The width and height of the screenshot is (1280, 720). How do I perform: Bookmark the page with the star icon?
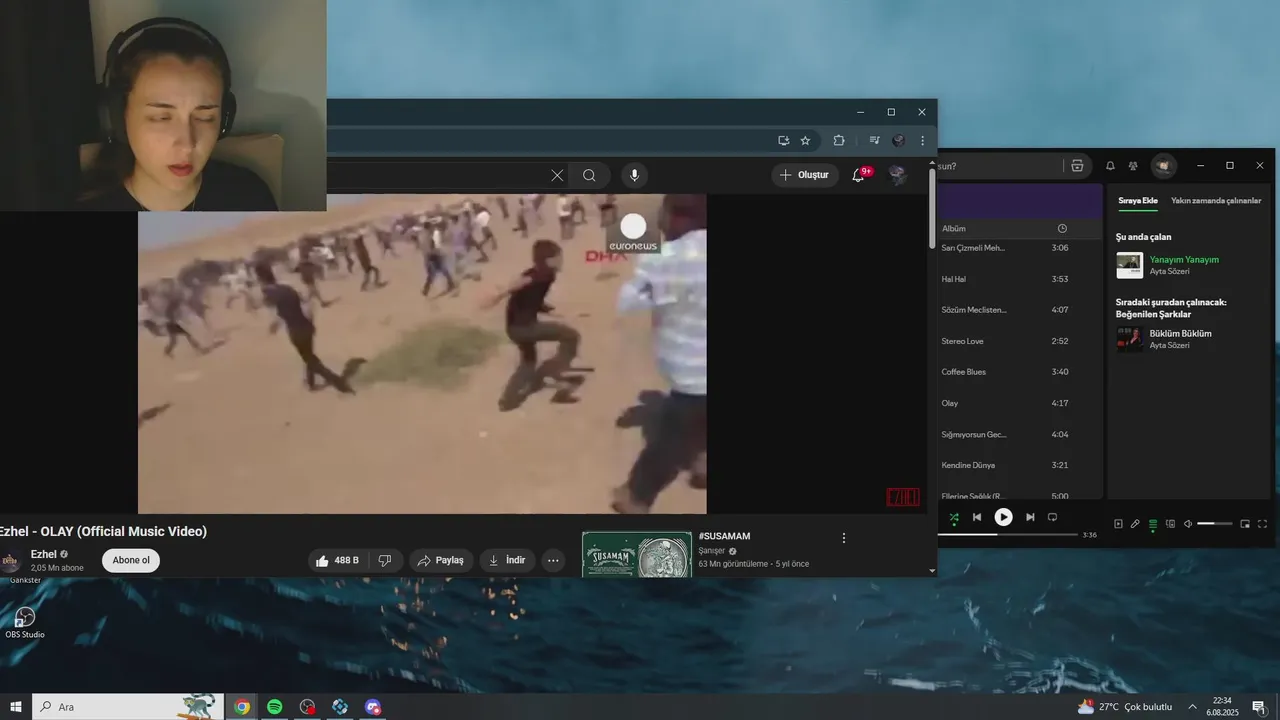(805, 141)
